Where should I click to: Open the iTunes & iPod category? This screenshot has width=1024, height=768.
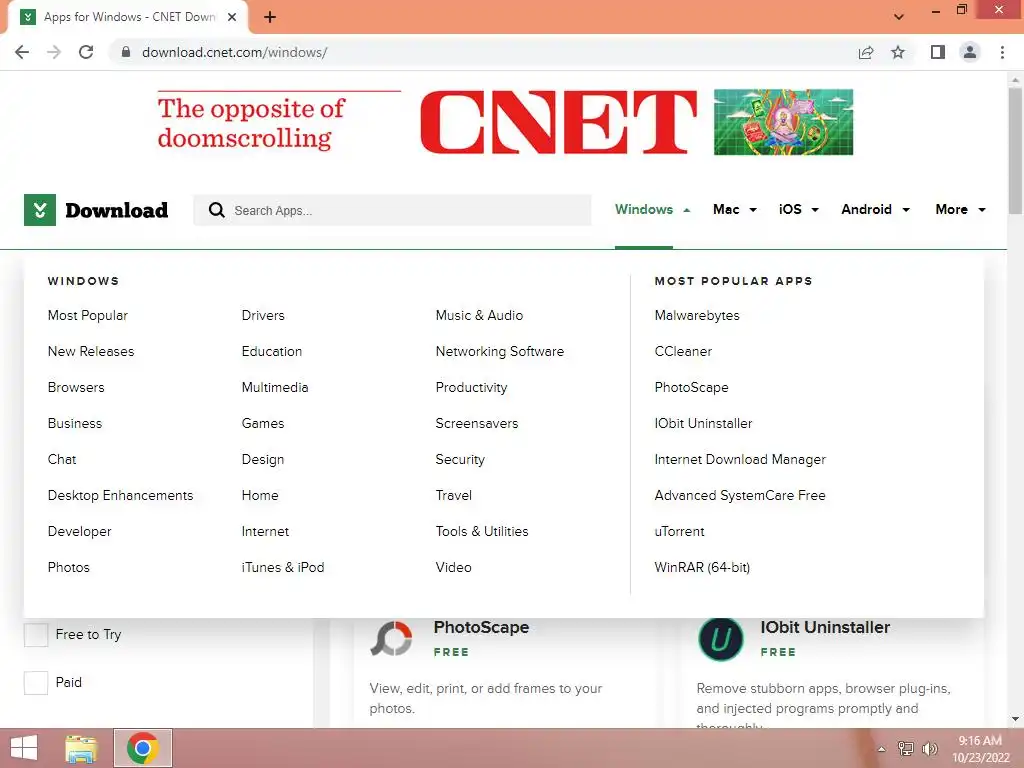pyautogui.click(x=283, y=568)
